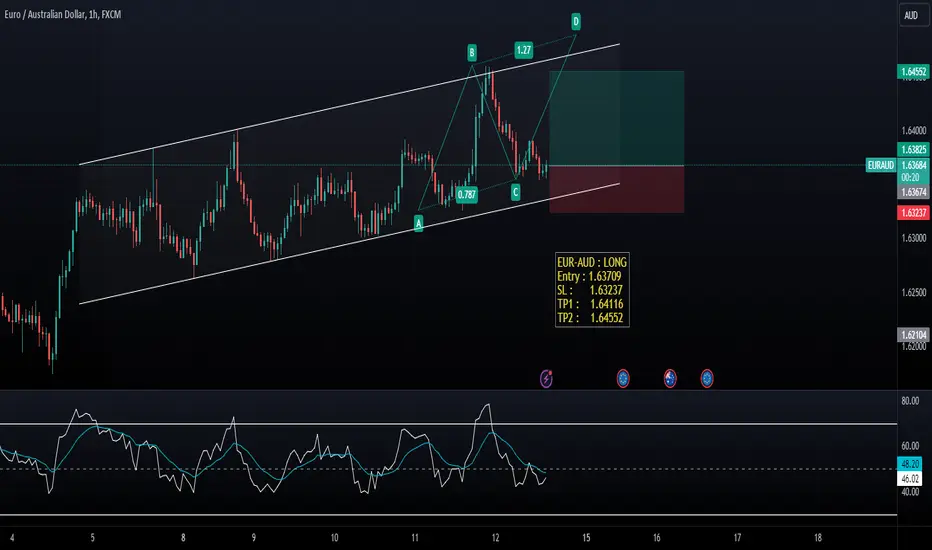Image resolution: width=932 pixels, height=550 pixels.
Task: Select the pattern point label C
Action: coord(515,192)
